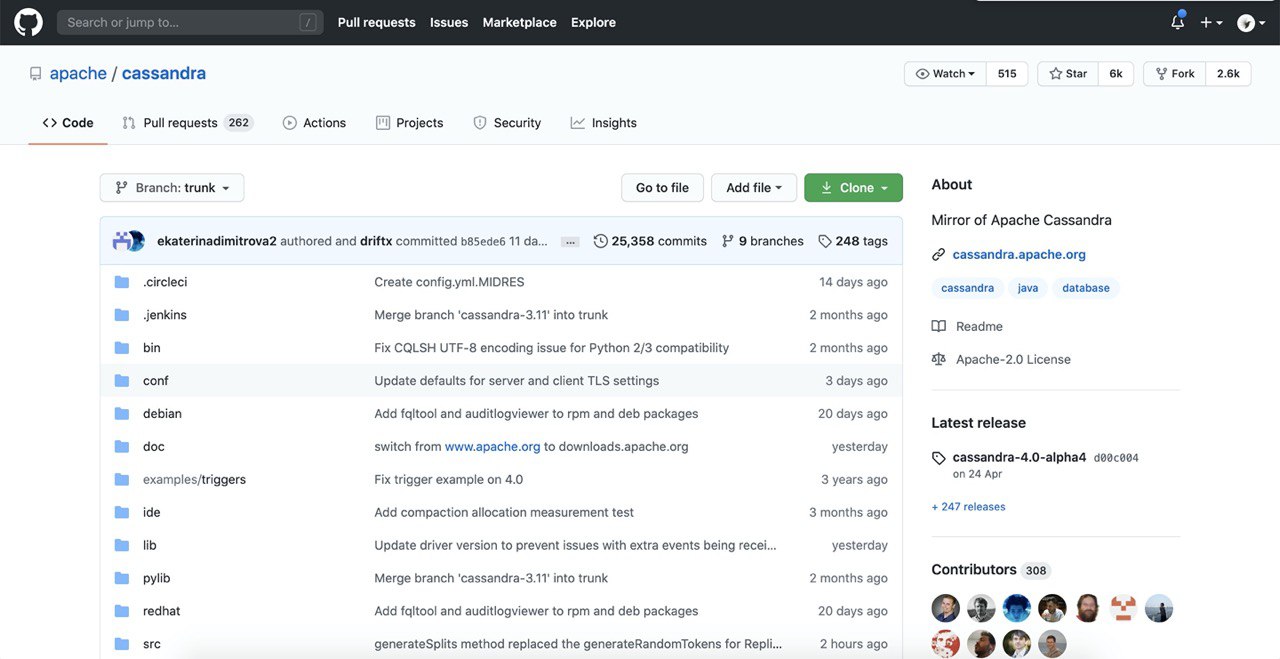Open the redhat folder
1280x659 pixels.
(x=162, y=611)
